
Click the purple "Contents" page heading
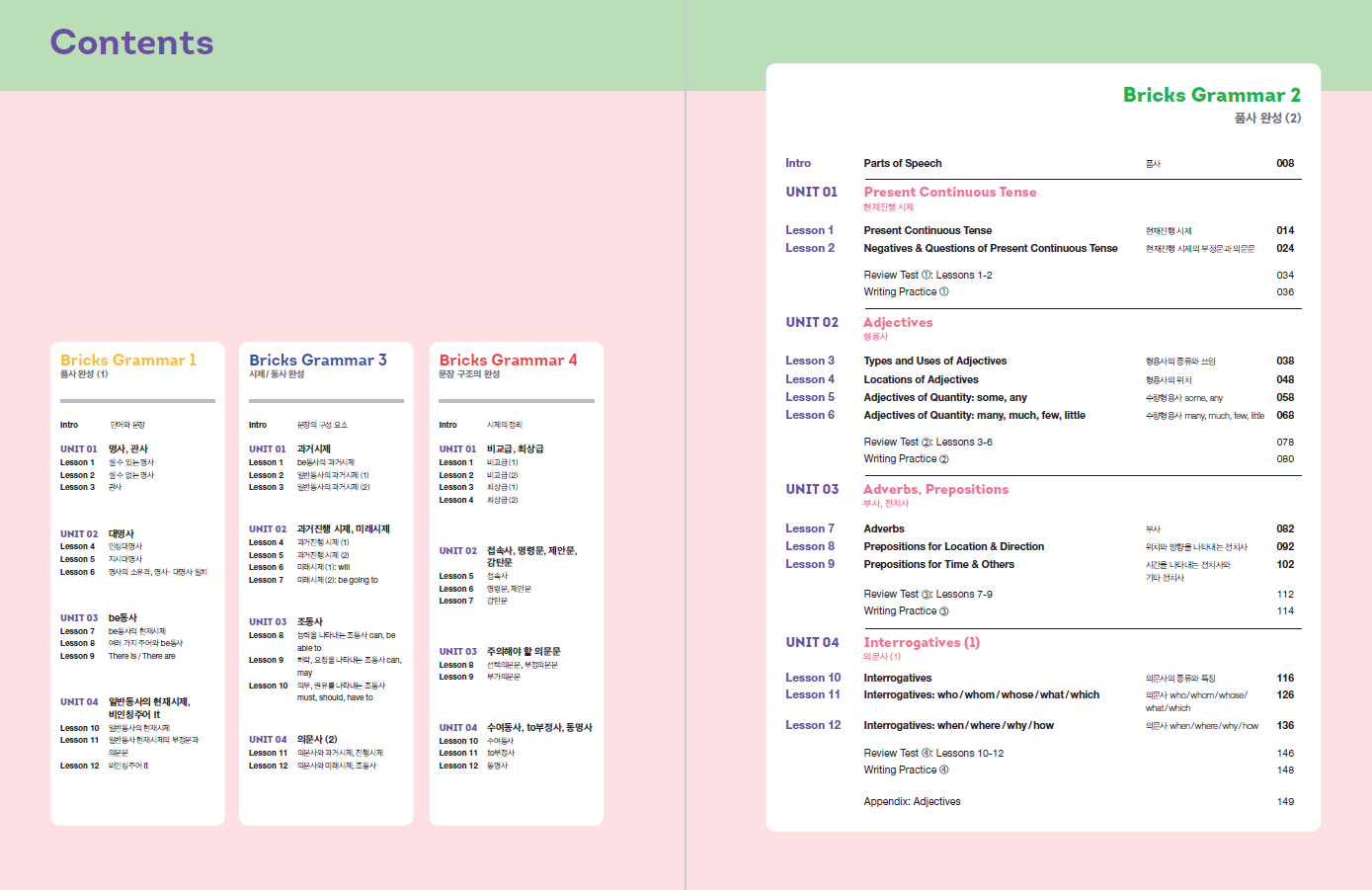(x=131, y=42)
